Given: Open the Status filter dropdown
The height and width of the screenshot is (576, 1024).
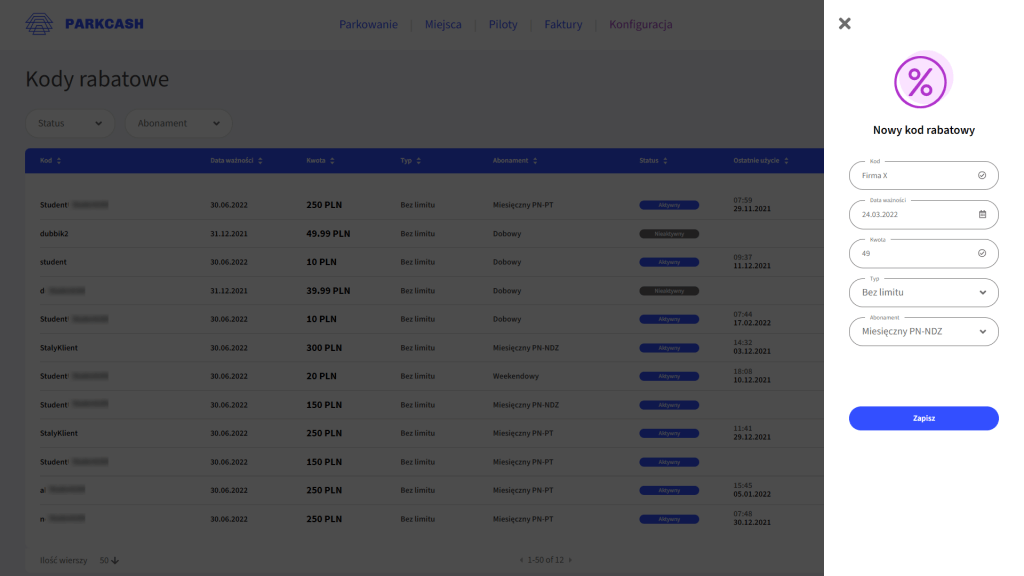Looking at the screenshot, I should tap(69, 123).
